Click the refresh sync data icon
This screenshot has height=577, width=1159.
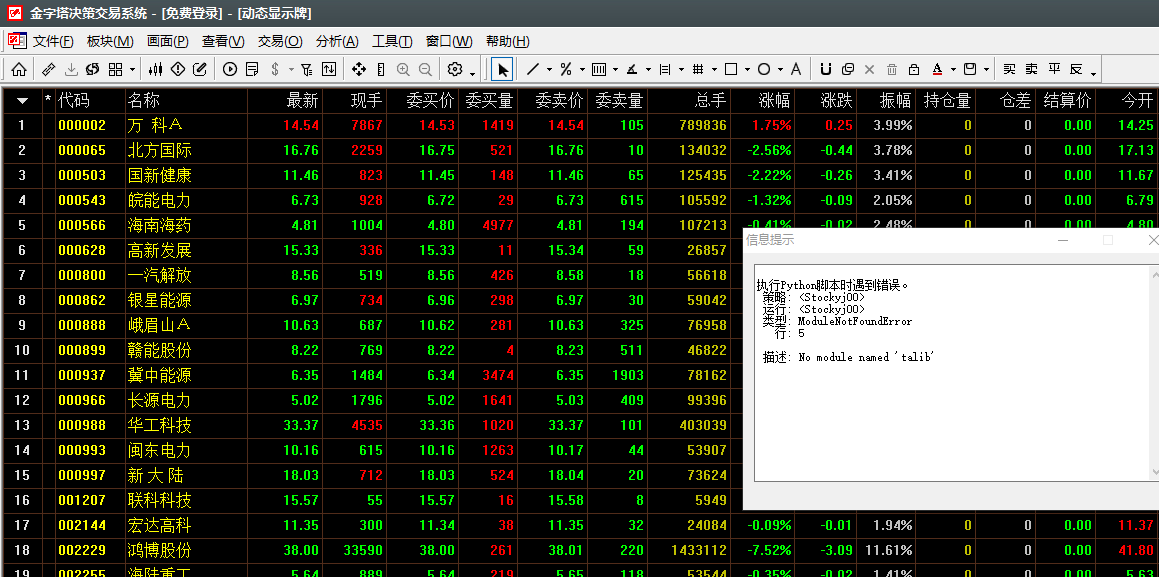click(92, 69)
